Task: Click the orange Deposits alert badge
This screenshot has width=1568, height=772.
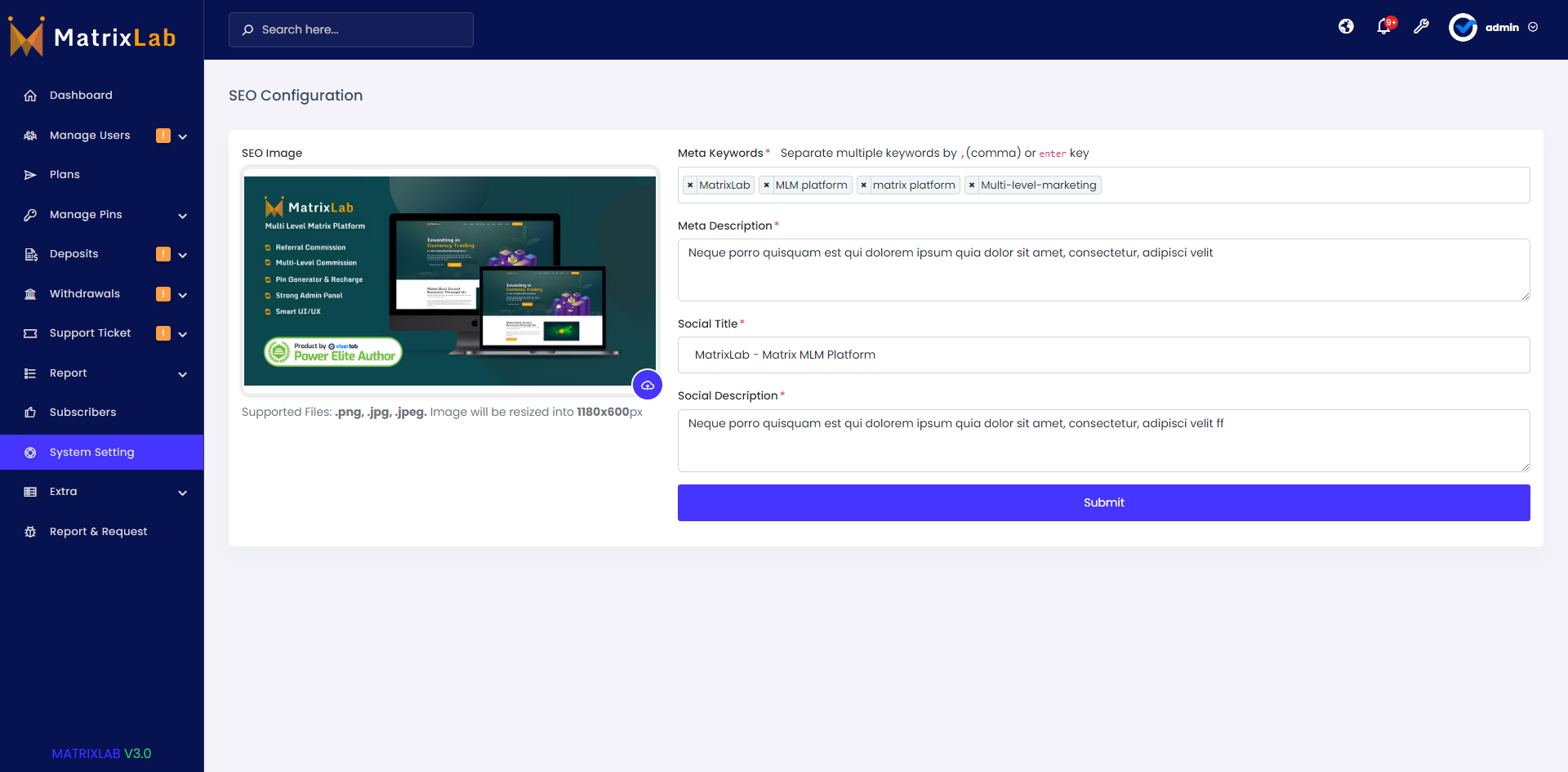Action: pyautogui.click(x=163, y=254)
